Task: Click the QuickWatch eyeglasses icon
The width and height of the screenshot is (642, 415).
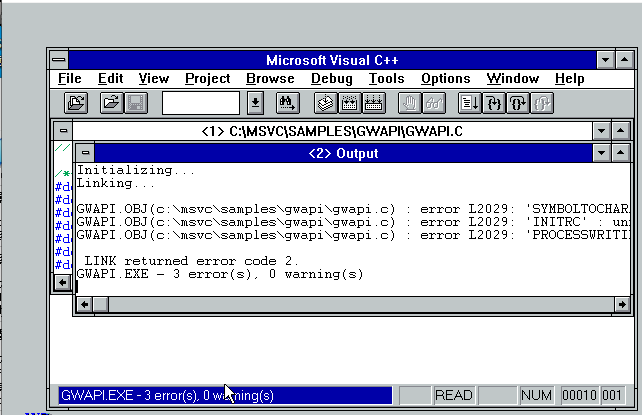Action: tap(434, 103)
